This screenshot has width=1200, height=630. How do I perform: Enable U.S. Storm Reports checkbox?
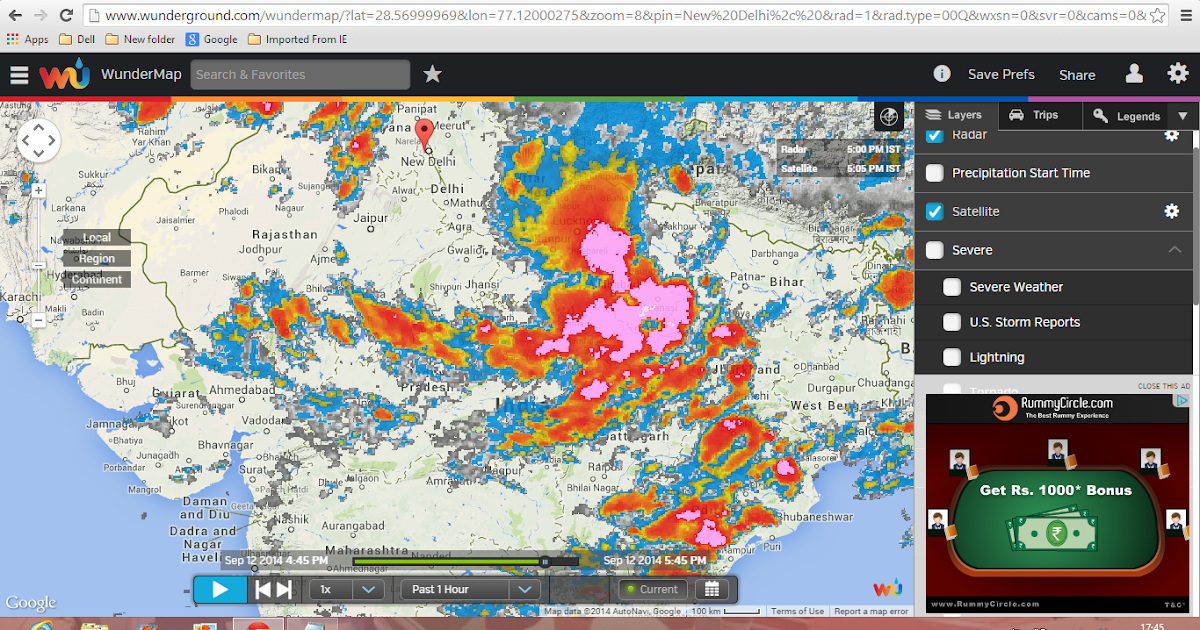[952, 322]
